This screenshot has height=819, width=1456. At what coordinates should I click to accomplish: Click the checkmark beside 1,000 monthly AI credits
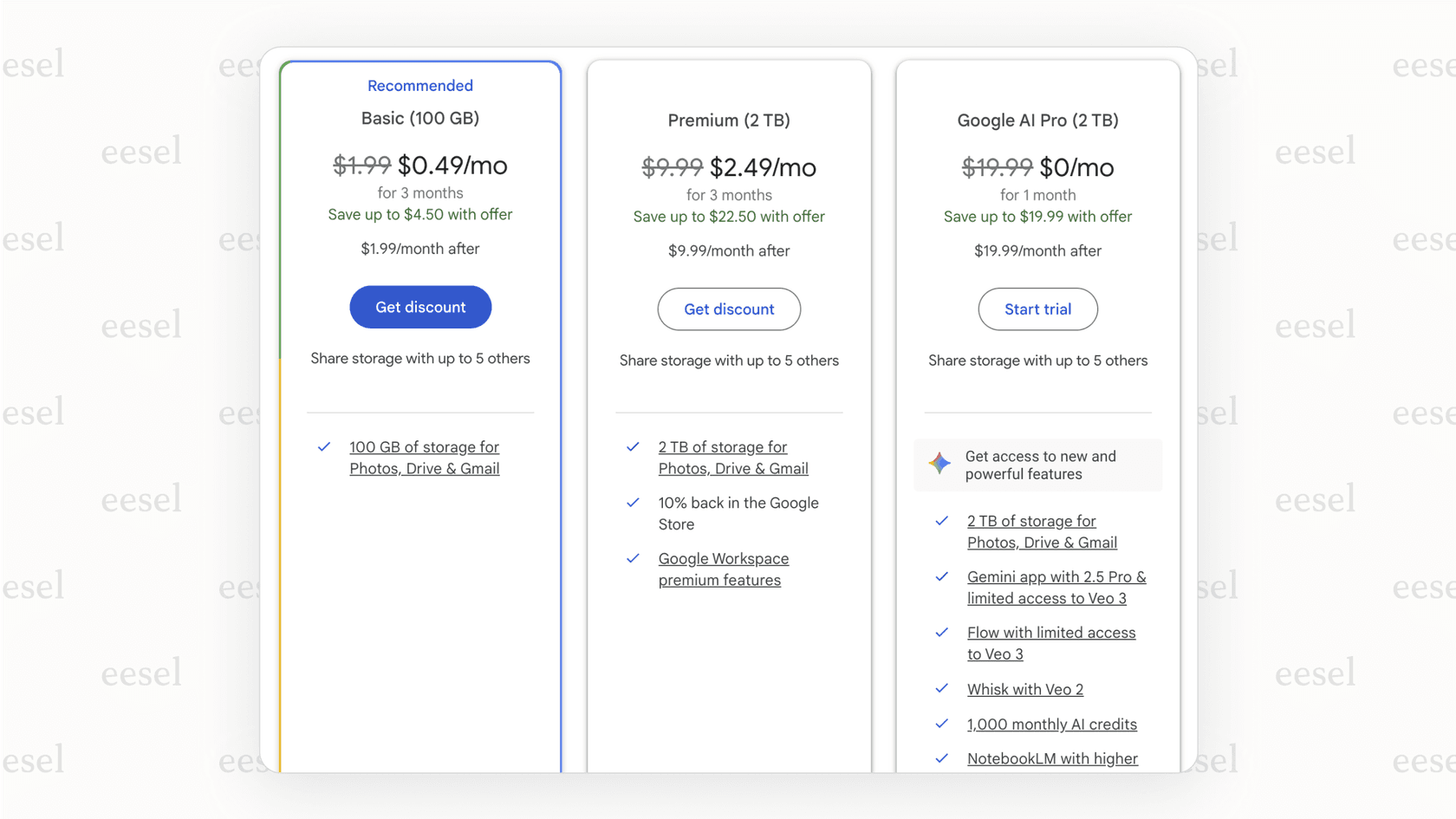tap(942, 724)
